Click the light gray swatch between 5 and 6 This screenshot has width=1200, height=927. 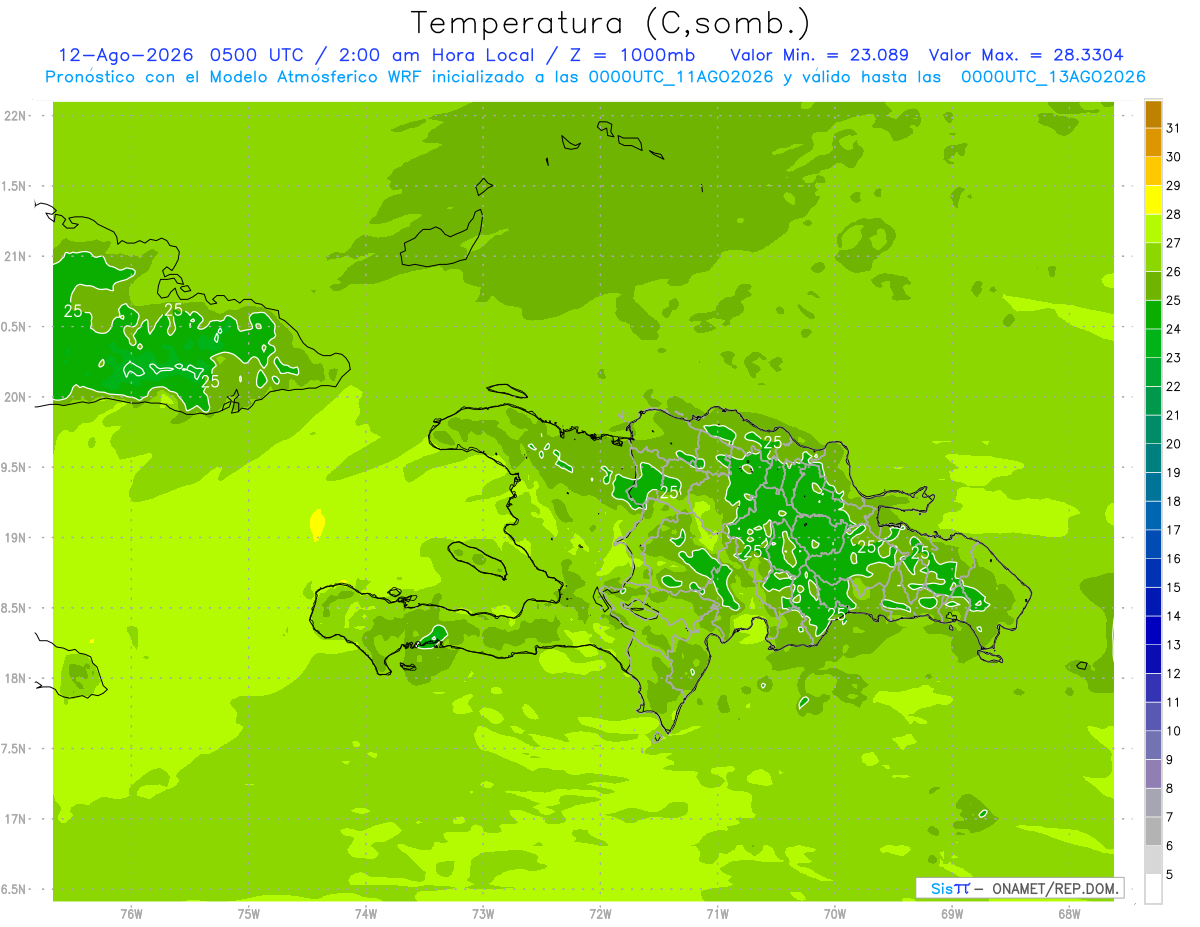[x=1154, y=861]
